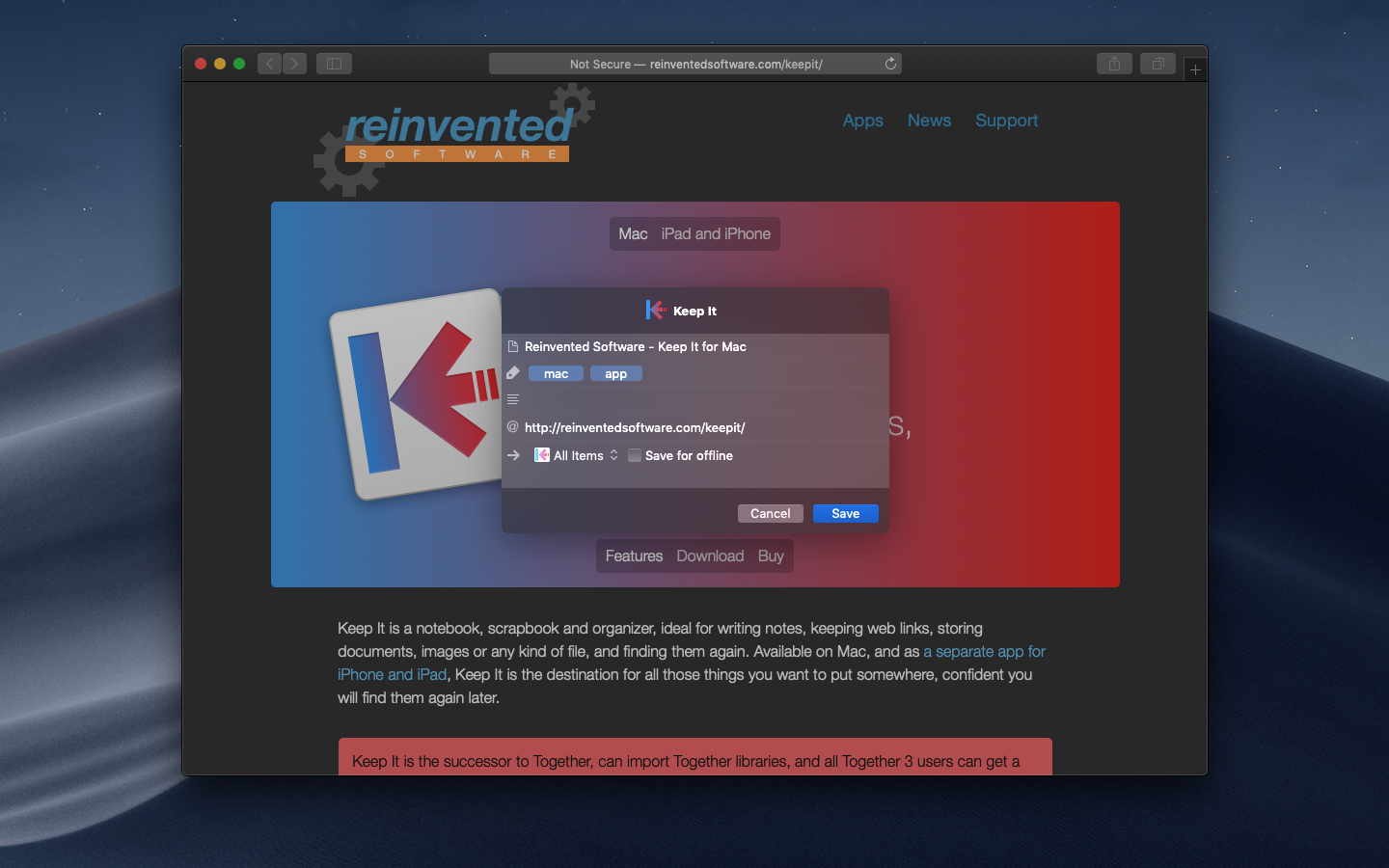Click the document icon beside the title
The height and width of the screenshot is (868, 1389).
(x=513, y=346)
